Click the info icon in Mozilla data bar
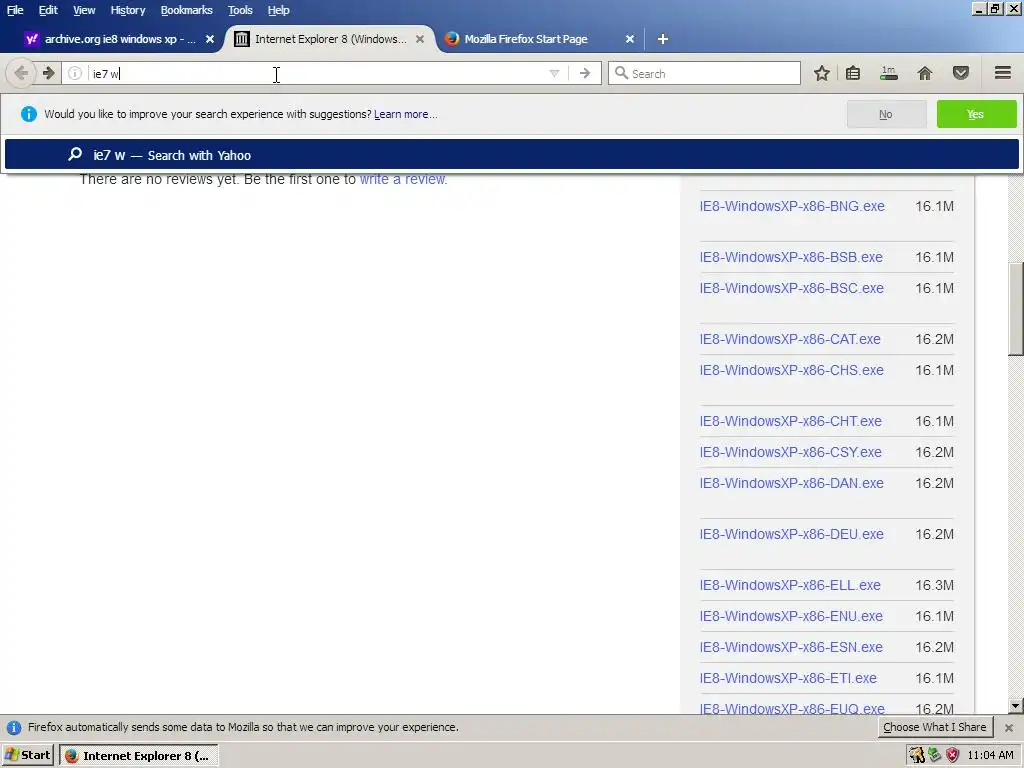The height and width of the screenshot is (768, 1024). [14, 728]
